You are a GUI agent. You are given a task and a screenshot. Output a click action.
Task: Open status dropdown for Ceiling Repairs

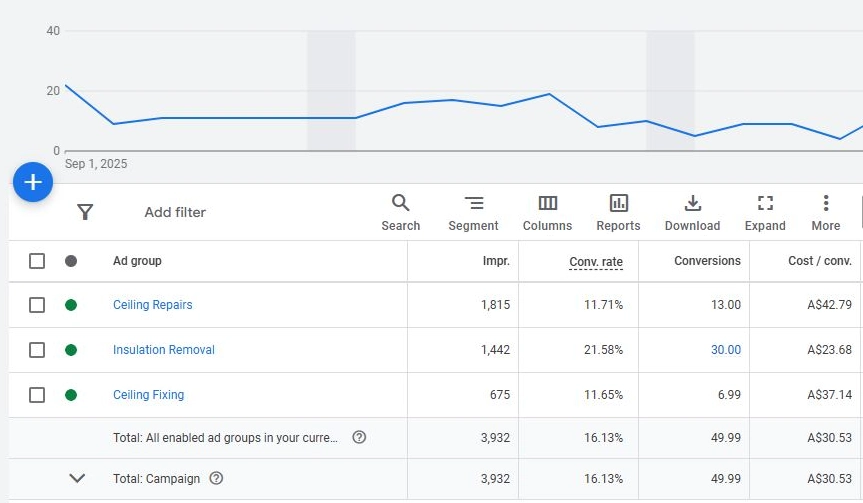click(71, 305)
